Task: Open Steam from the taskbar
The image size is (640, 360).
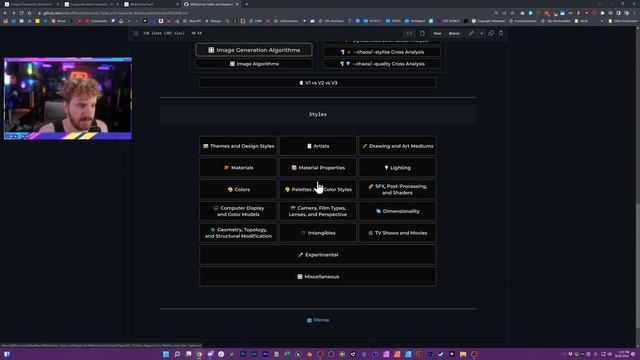Action: 441,354
